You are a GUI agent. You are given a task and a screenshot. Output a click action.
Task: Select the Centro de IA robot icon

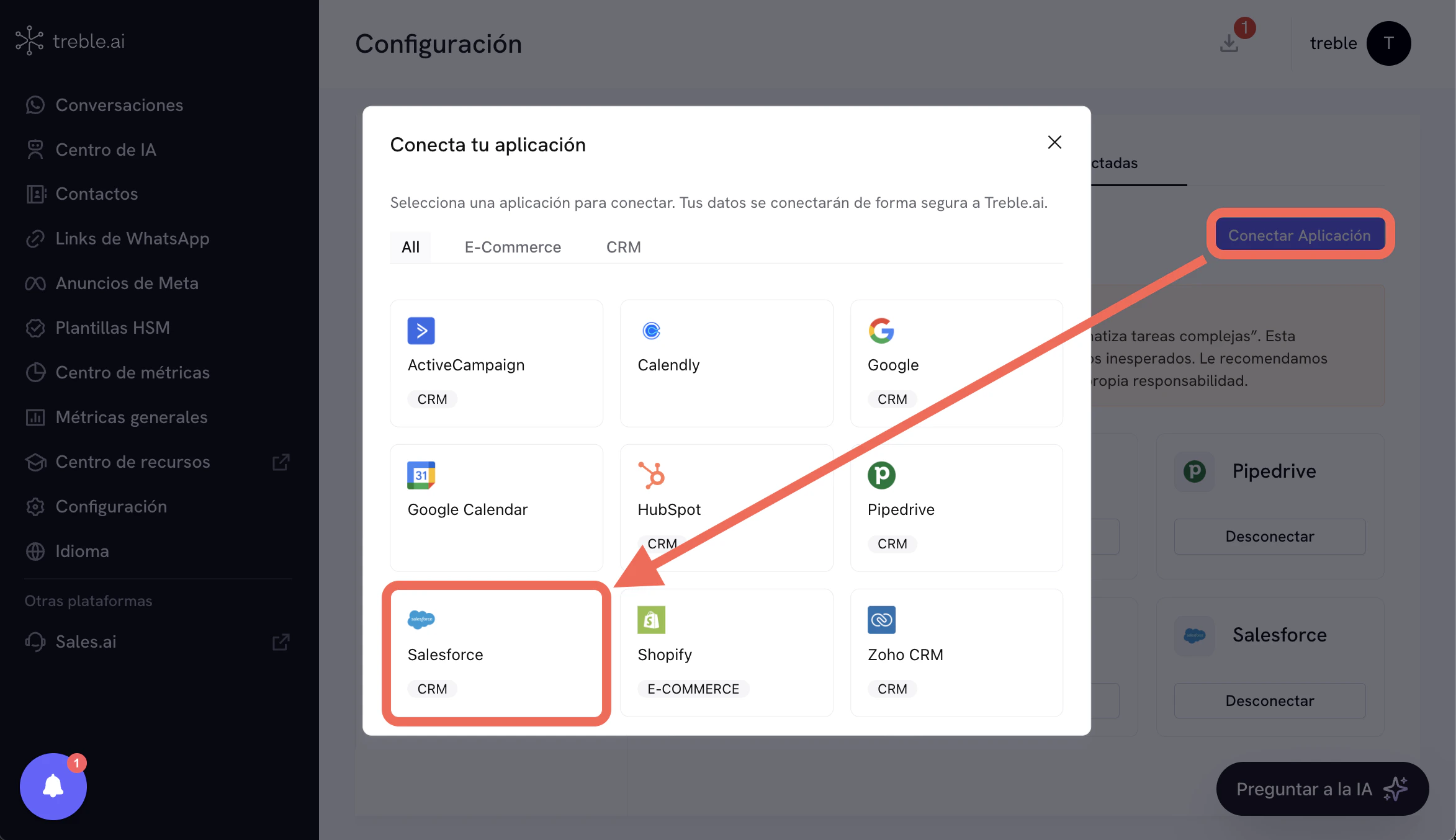35,149
